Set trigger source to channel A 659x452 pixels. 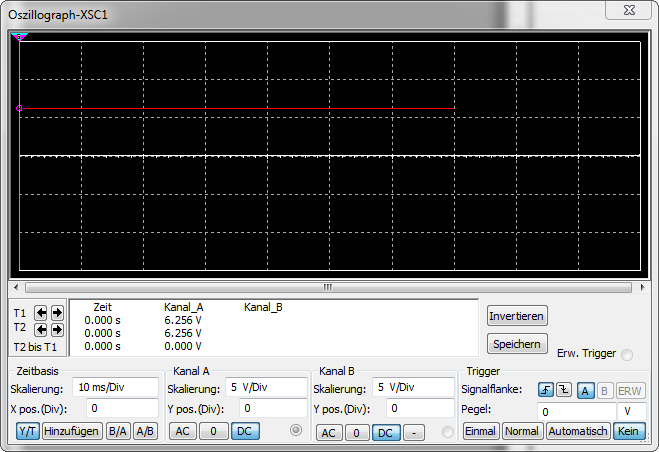585,391
